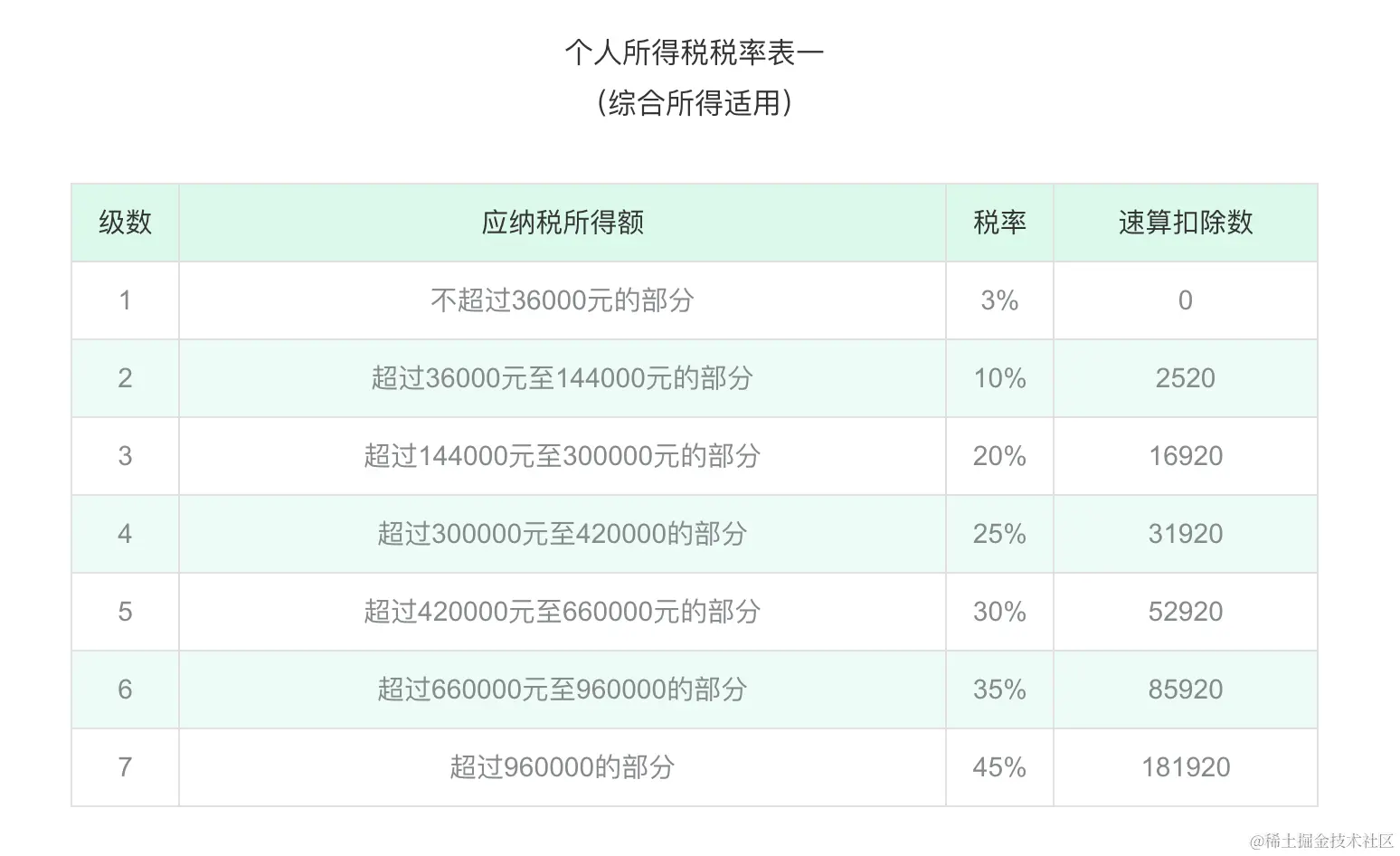Select cell 超过420000元至660000元的部分

563,612
